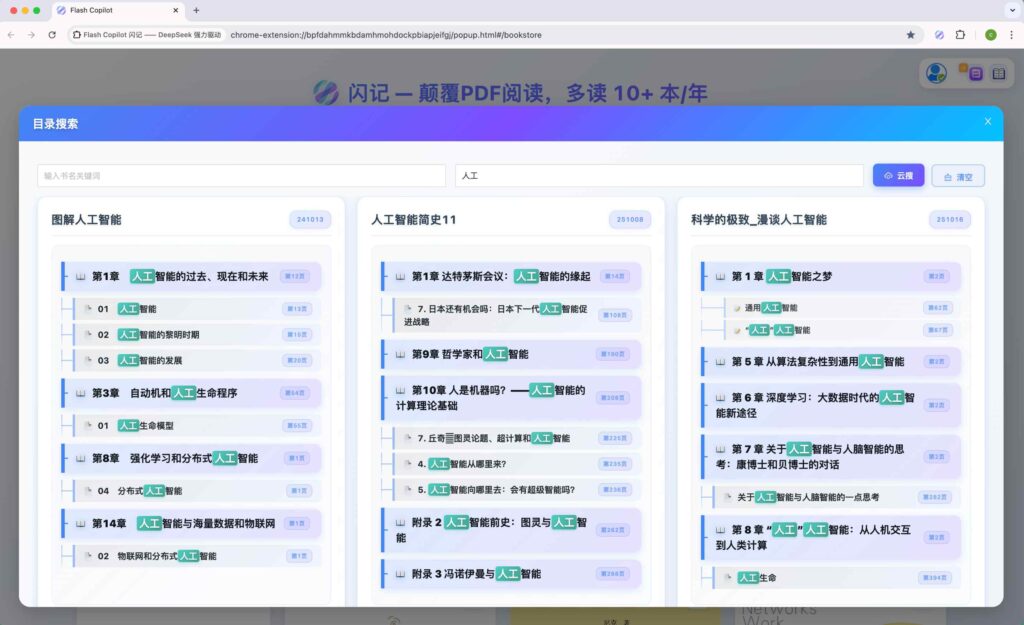Open the 附录 3 冯诺伊曼与人工智能 entry

point(510,574)
